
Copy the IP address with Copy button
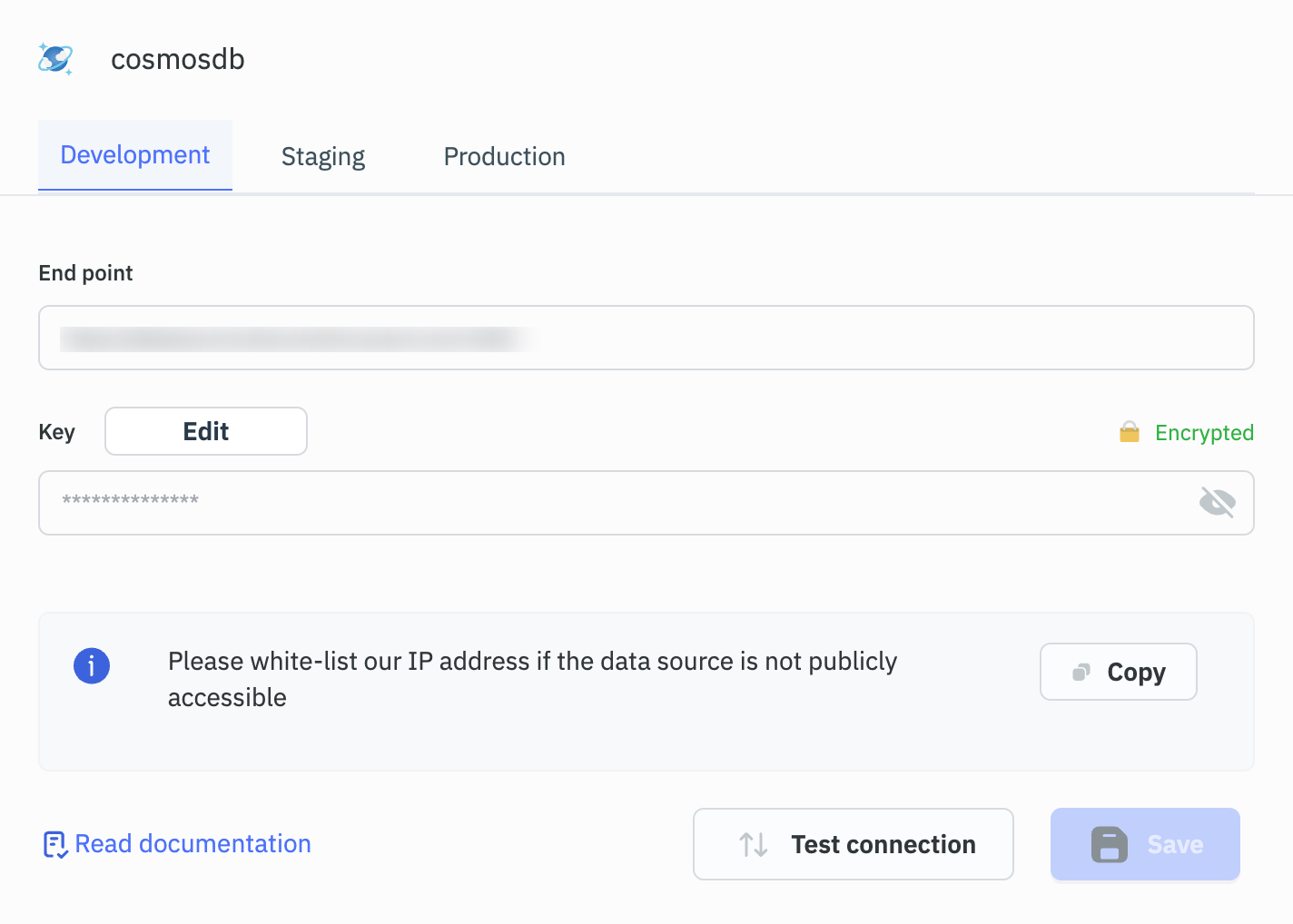click(x=1118, y=672)
